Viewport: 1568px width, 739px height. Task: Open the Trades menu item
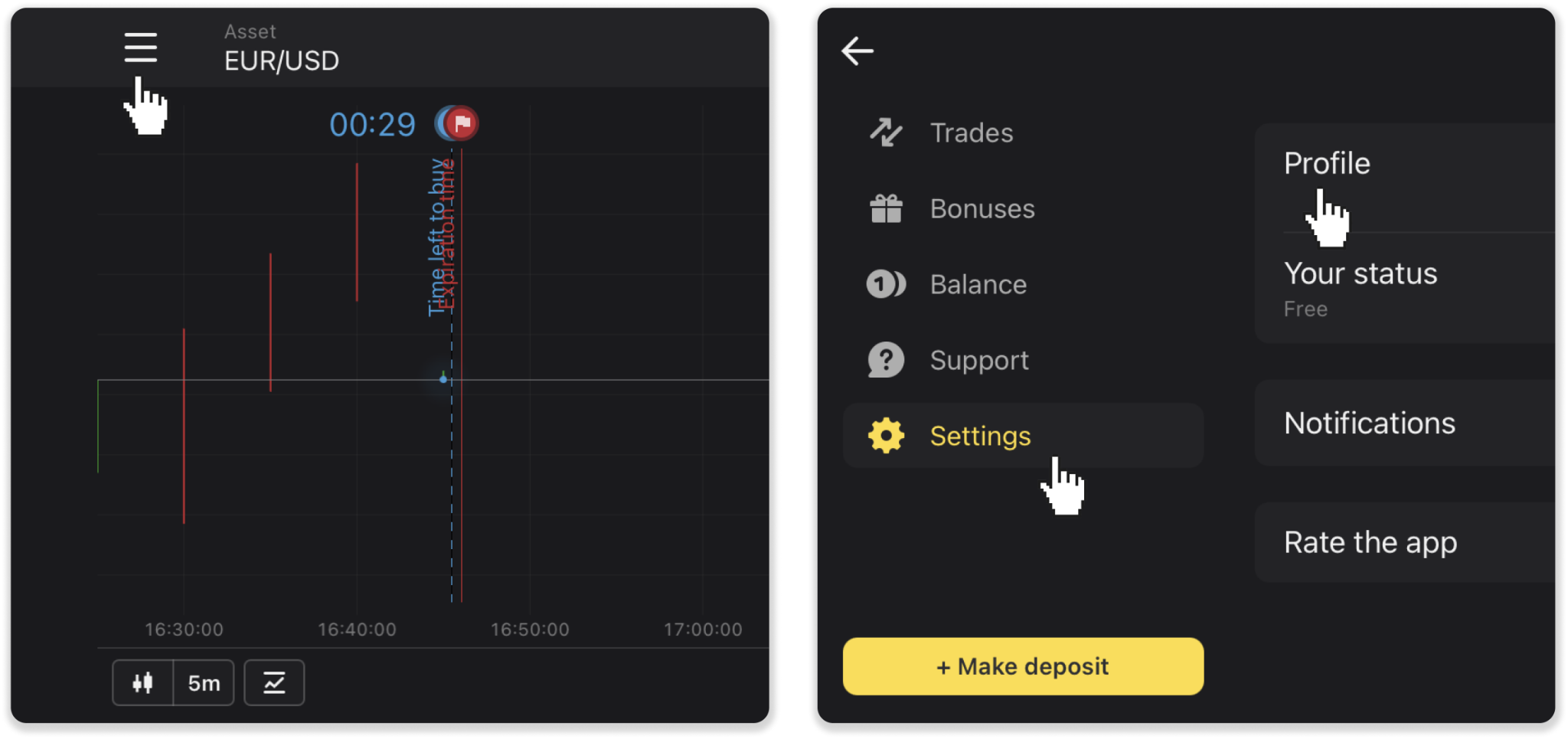click(971, 133)
